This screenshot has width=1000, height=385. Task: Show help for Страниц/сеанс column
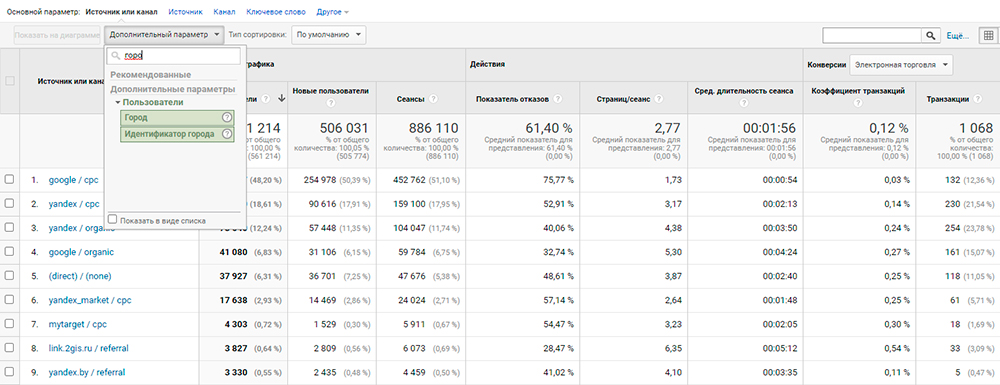tap(658, 99)
